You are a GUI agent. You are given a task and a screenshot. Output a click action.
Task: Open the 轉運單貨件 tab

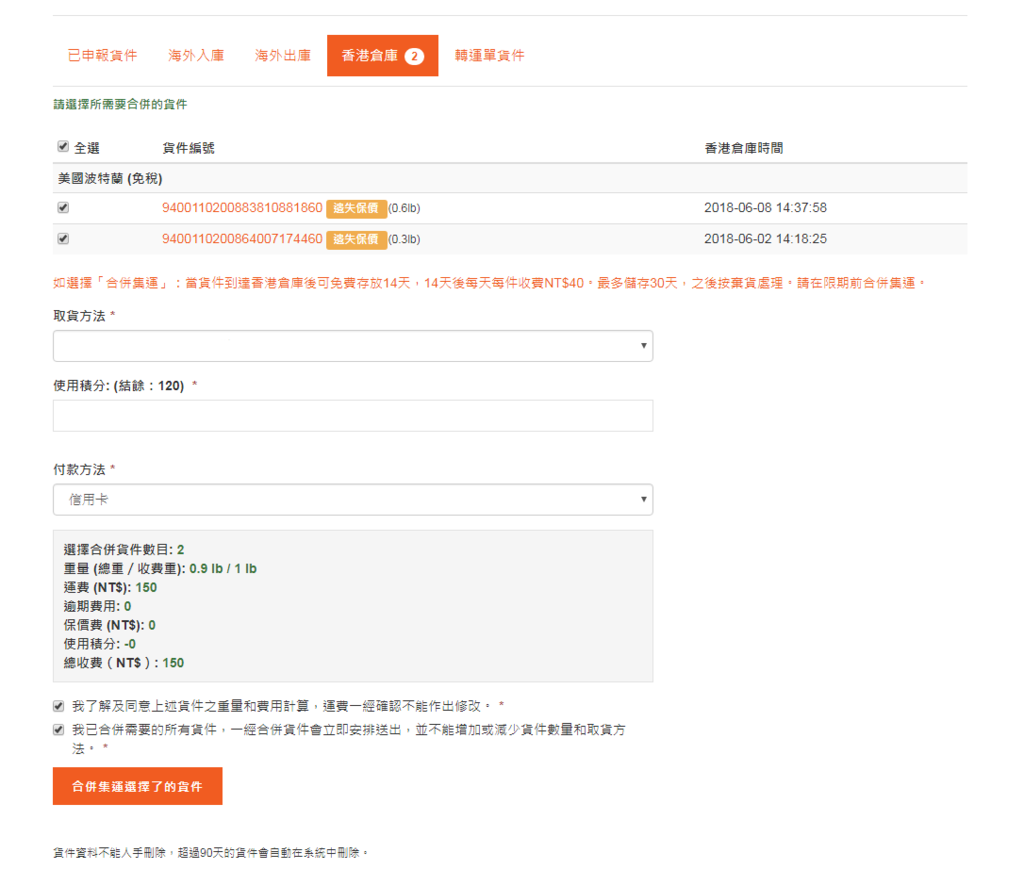489,56
